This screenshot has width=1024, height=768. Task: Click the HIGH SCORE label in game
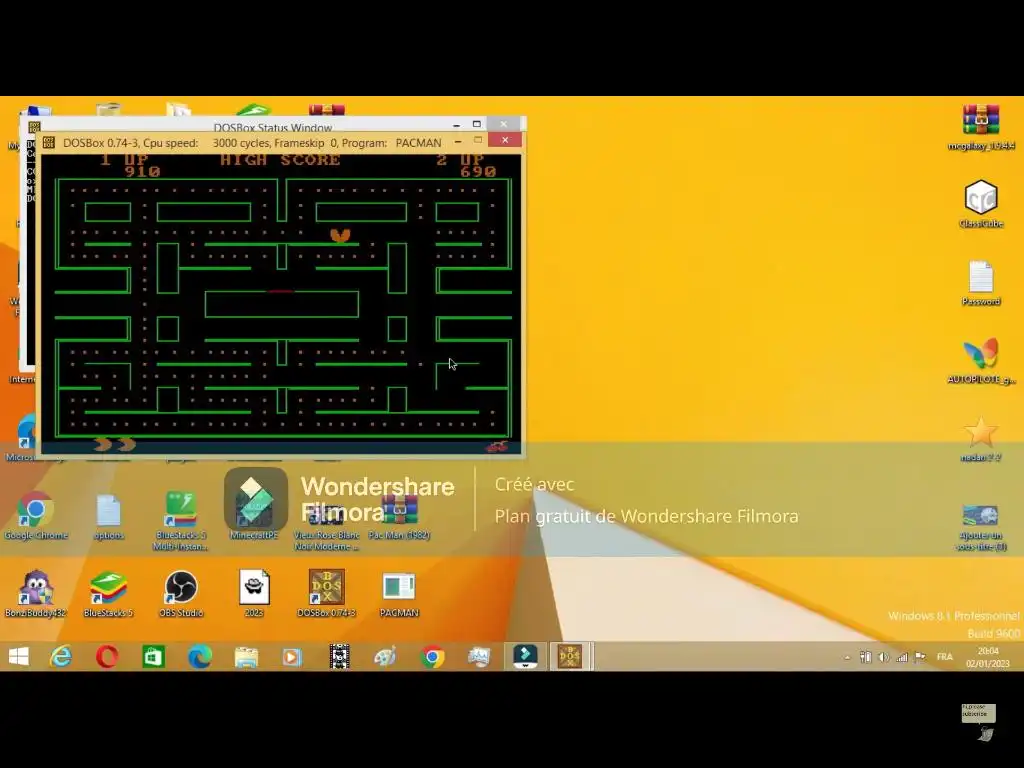point(280,160)
